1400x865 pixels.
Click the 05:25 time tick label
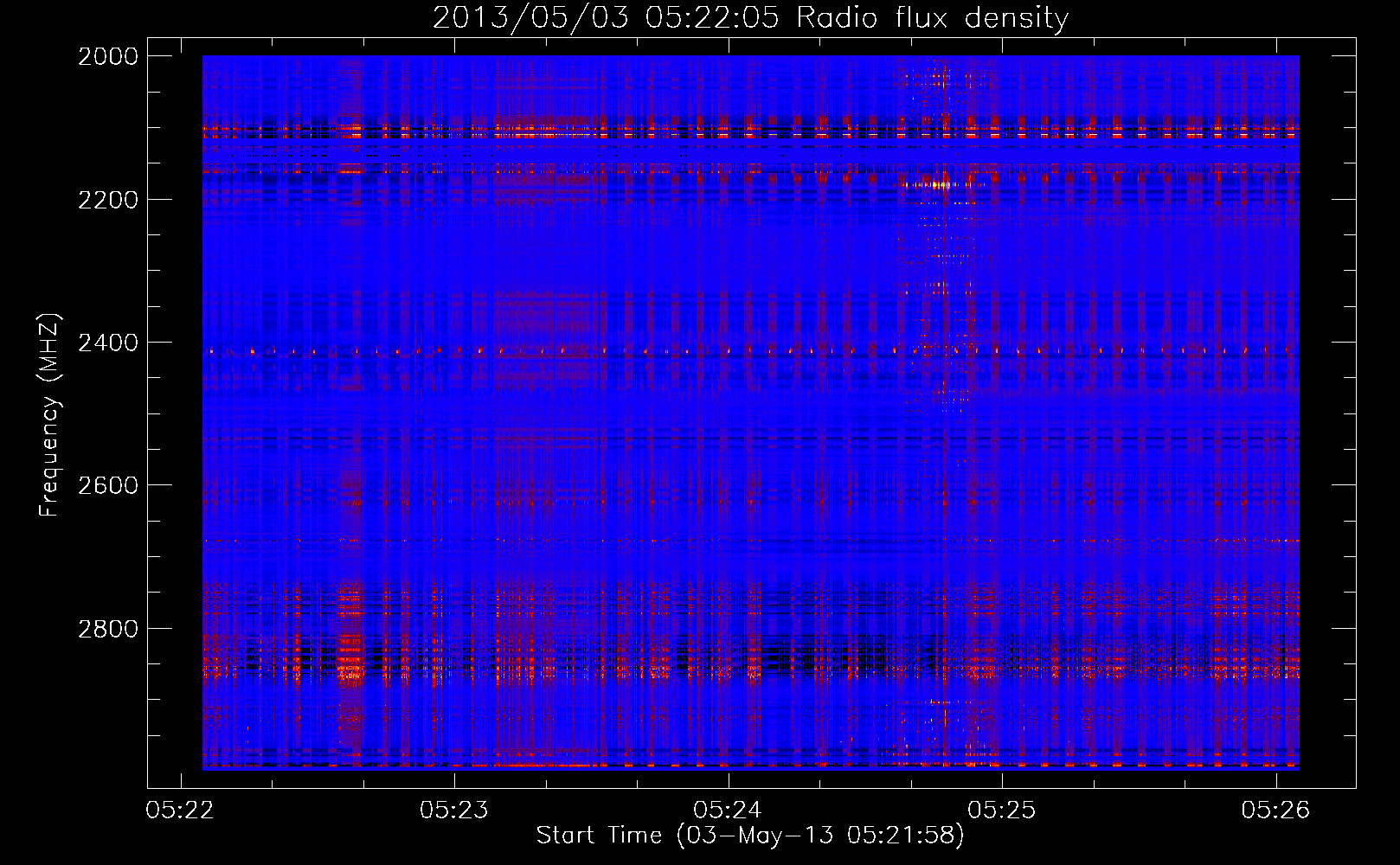(x=1002, y=810)
